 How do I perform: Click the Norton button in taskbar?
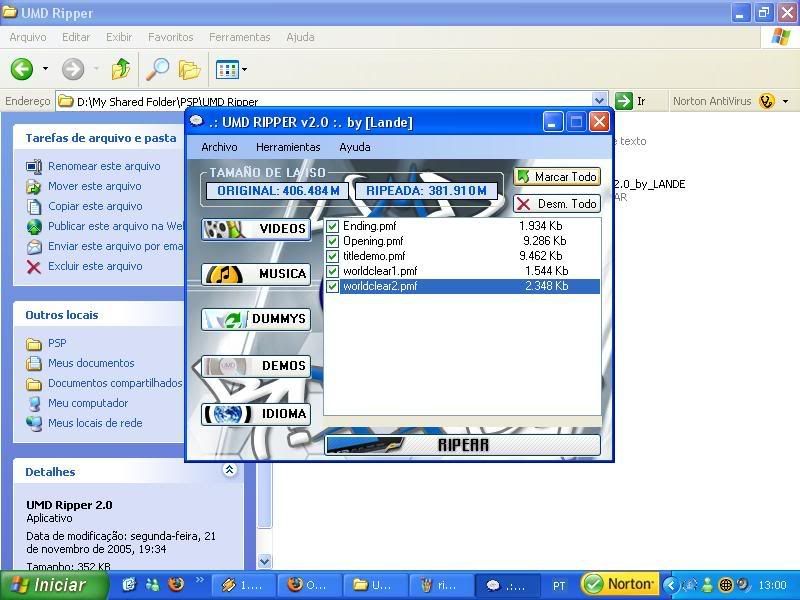tap(618, 584)
